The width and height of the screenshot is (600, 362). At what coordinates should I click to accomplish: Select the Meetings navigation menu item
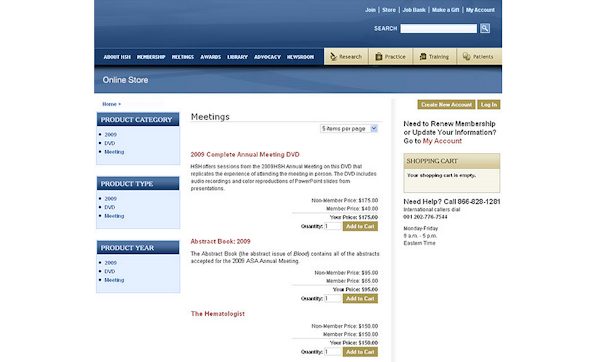(183, 57)
